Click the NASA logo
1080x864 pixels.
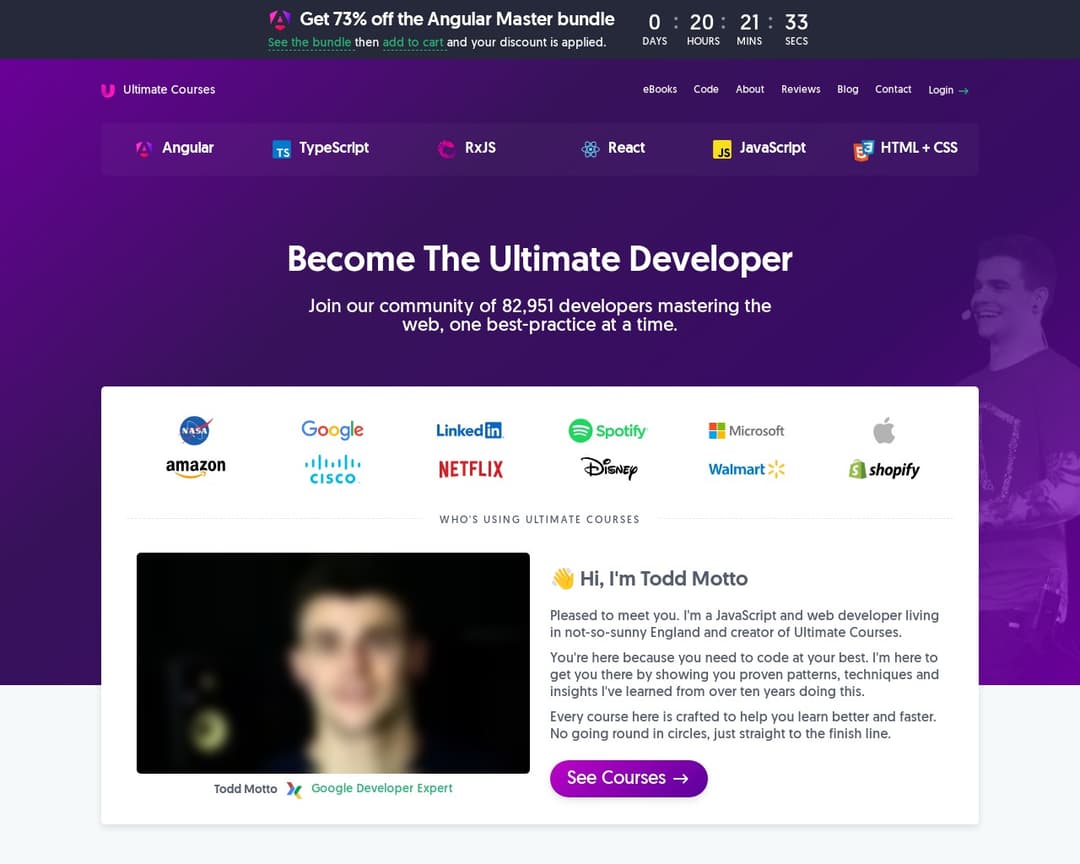(x=196, y=431)
